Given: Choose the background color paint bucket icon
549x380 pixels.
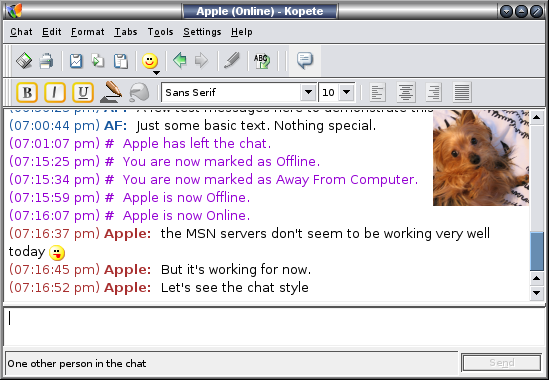Looking at the screenshot, I should click(139, 92).
